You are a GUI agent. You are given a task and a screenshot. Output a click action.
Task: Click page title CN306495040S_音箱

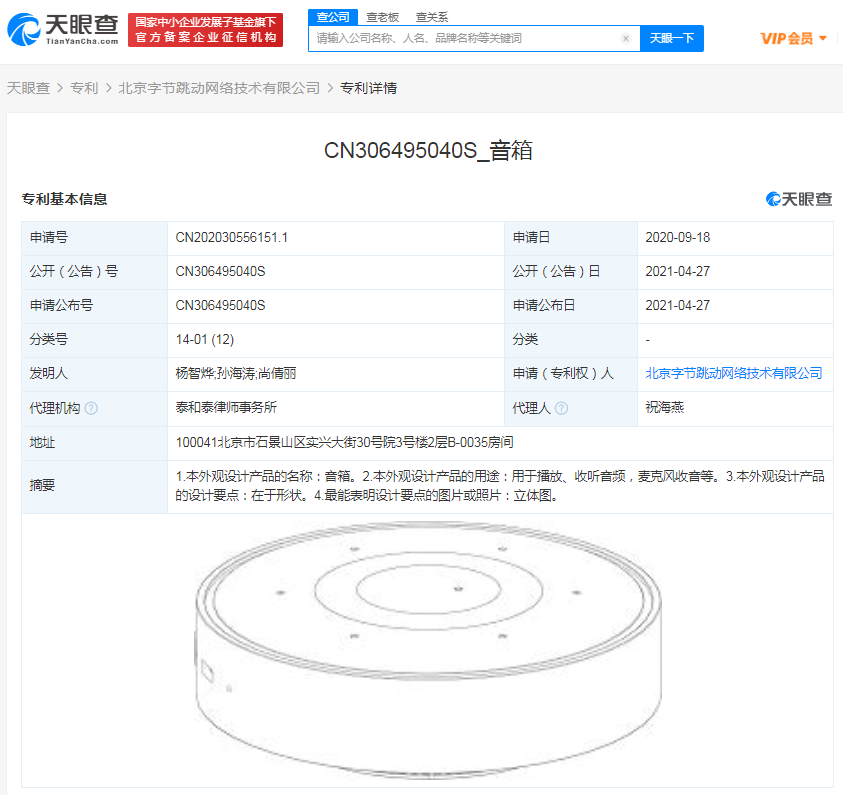(x=428, y=151)
